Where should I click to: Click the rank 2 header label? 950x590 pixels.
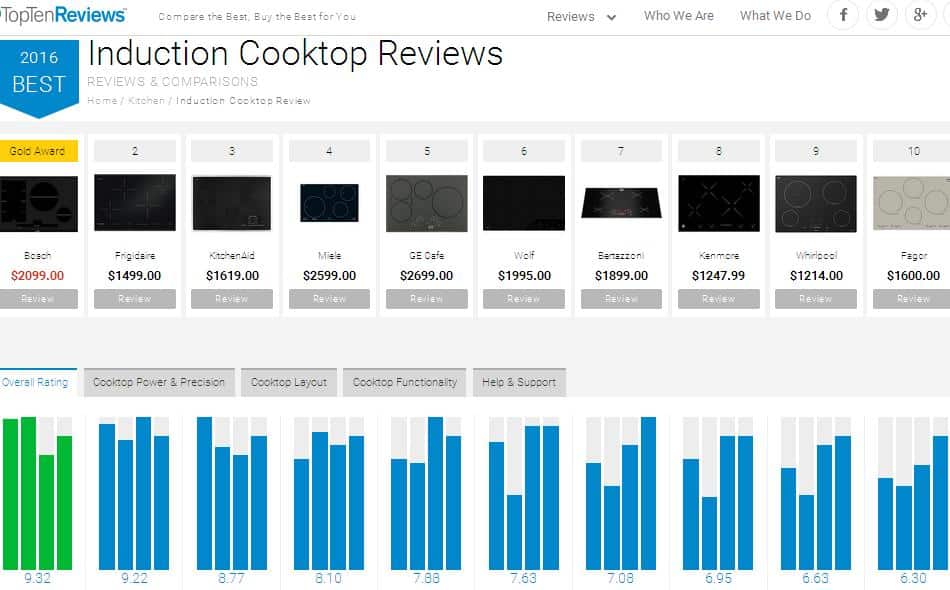pos(135,151)
